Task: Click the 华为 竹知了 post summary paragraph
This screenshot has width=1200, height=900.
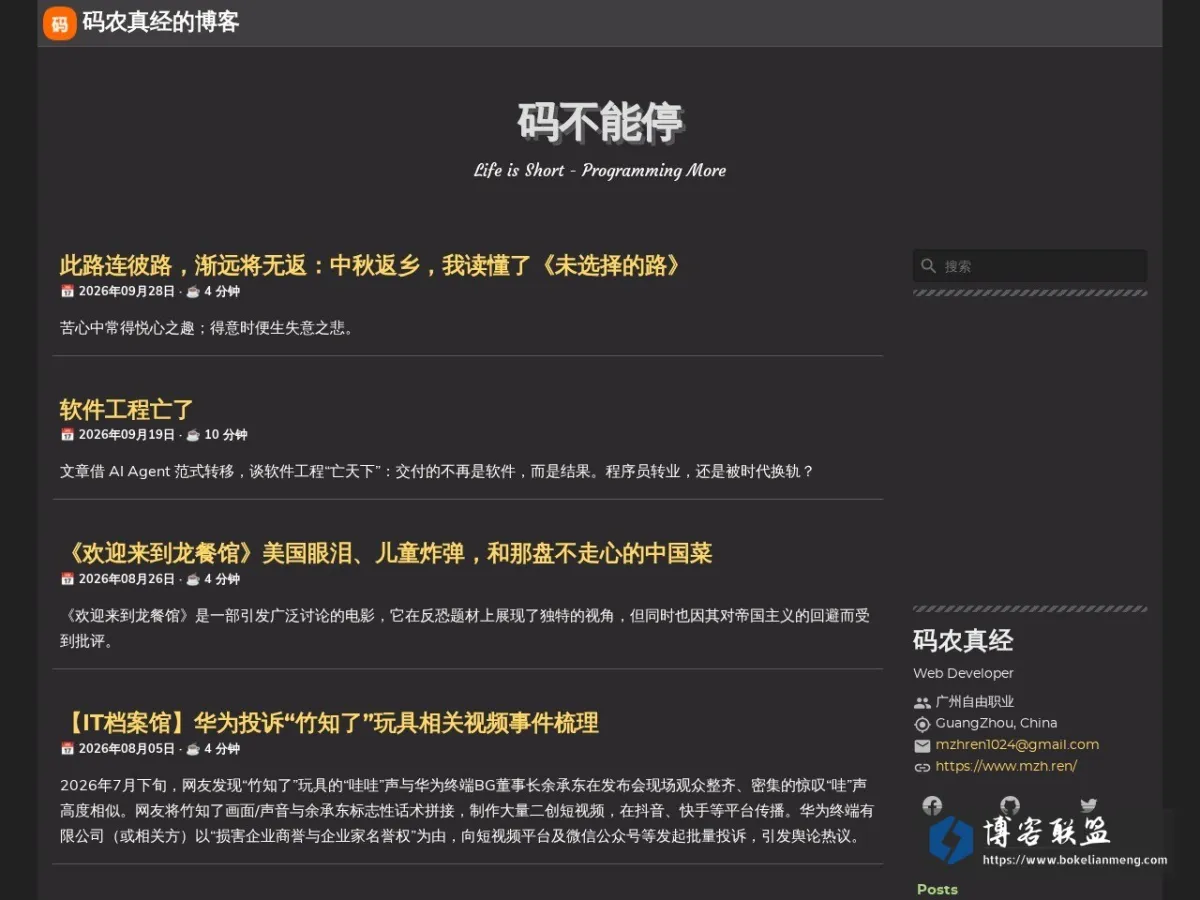Action: 467,811
